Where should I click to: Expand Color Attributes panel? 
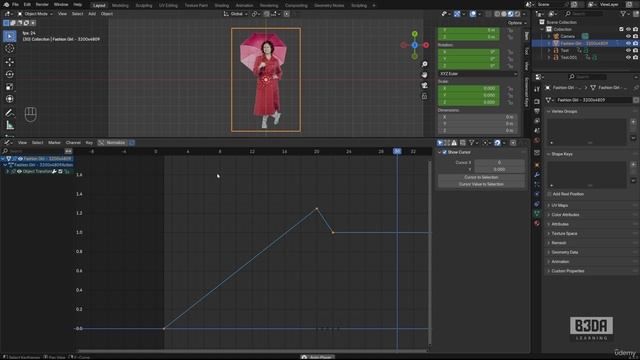pyautogui.click(x=565, y=215)
